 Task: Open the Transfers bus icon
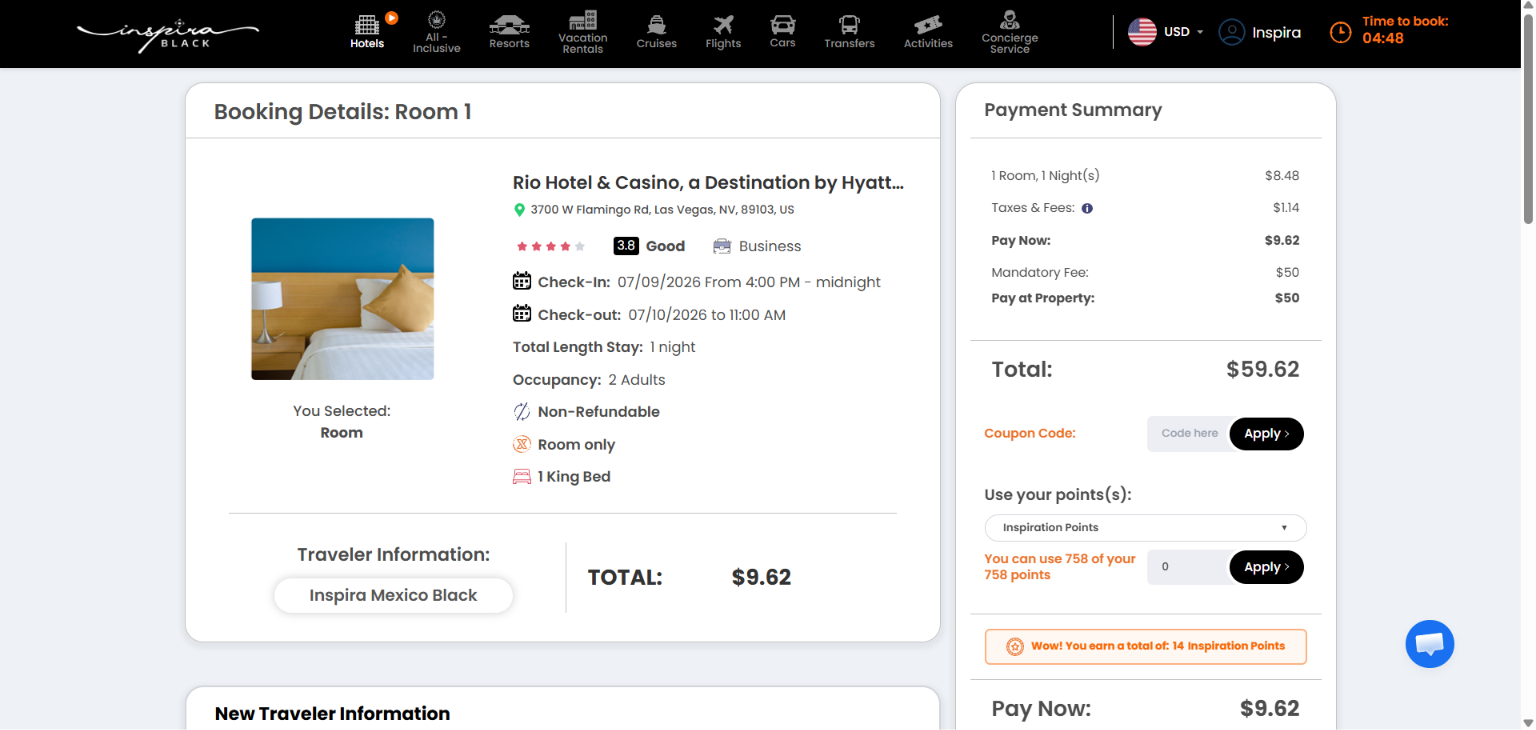coord(849,25)
